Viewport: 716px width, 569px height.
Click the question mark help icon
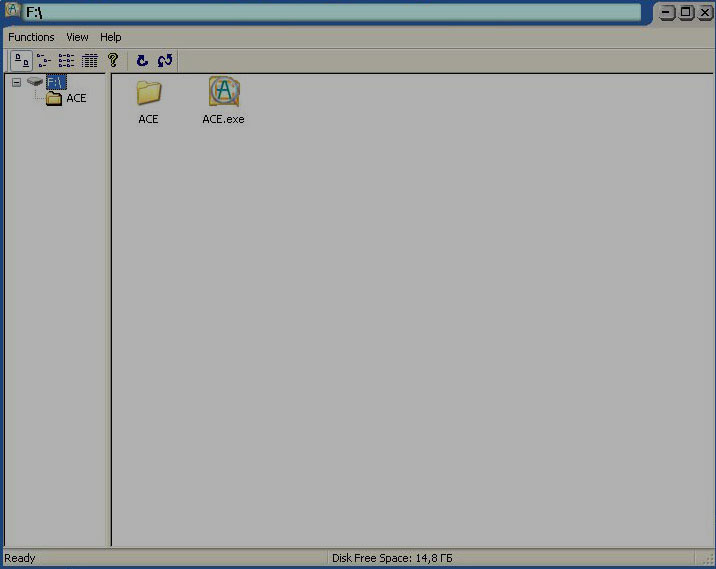click(113, 61)
